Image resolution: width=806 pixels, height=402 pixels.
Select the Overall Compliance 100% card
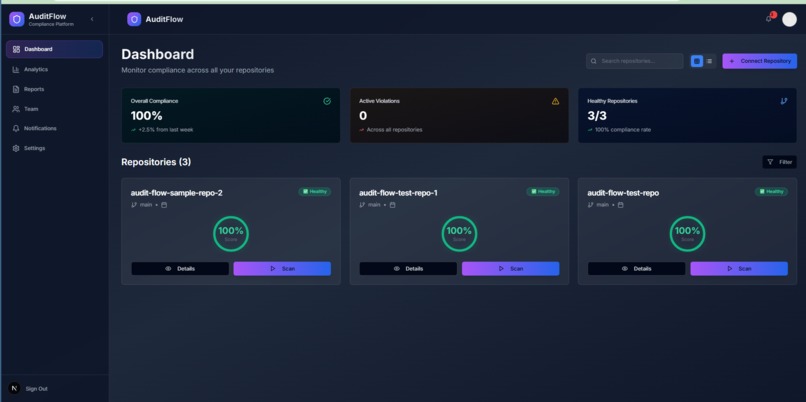[231, 115]
